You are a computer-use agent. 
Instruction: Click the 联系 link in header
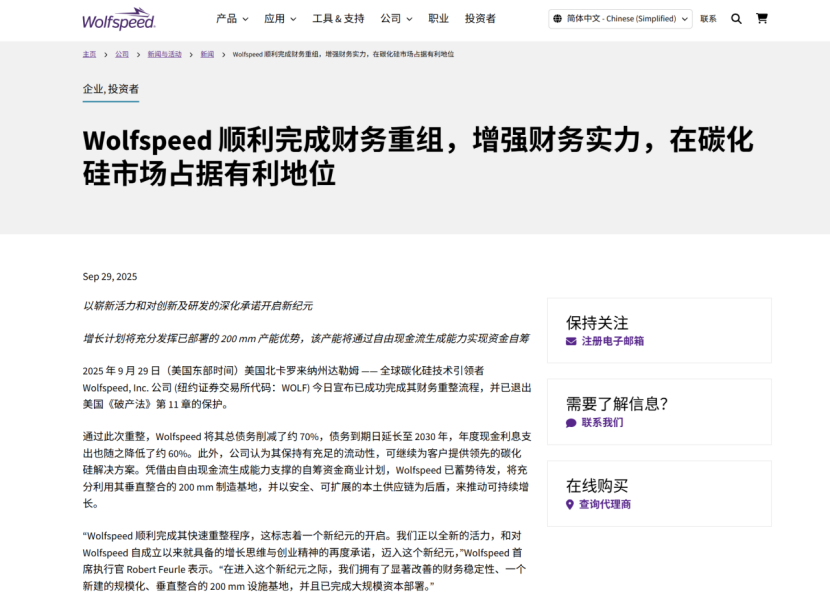point(708,18)
